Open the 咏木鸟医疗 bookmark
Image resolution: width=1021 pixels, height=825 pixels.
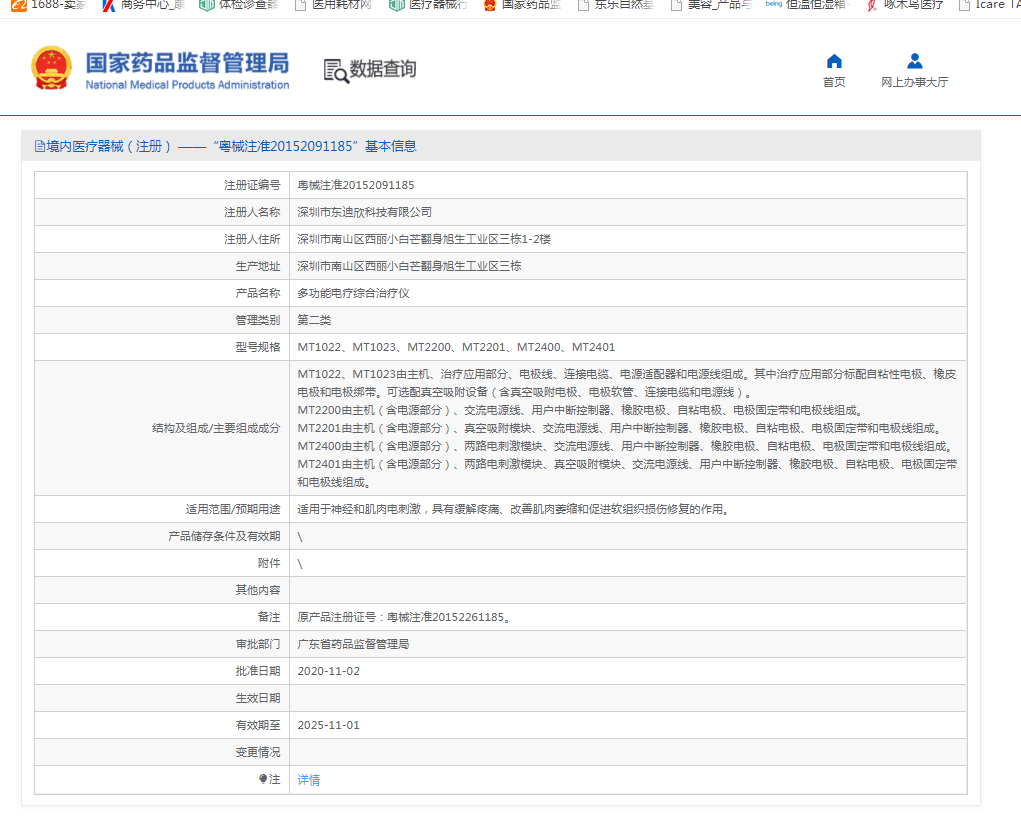904,5
